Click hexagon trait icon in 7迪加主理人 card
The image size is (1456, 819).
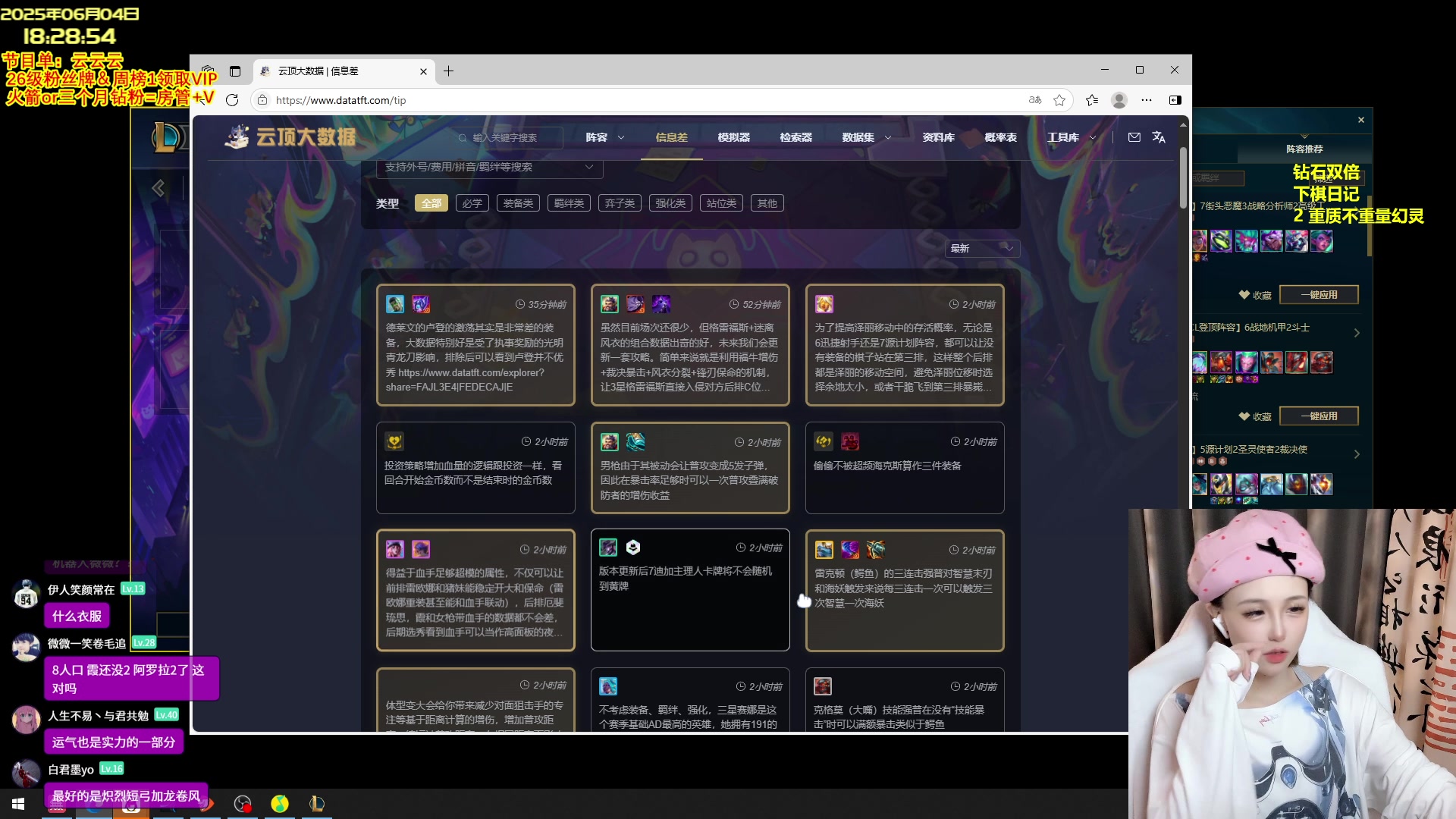(633, 548)
